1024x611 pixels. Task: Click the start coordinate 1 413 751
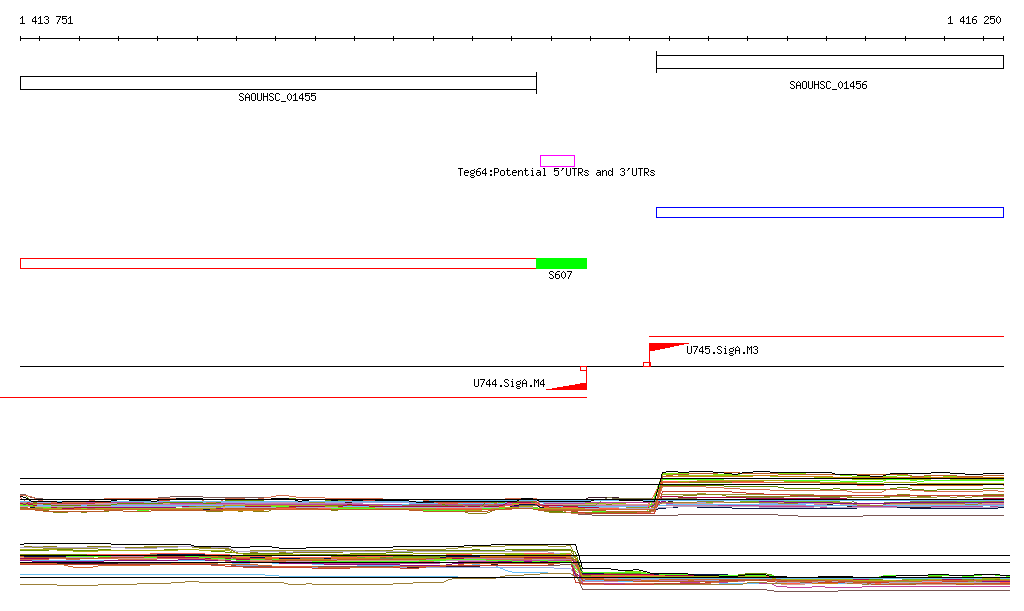click(46, 21)
